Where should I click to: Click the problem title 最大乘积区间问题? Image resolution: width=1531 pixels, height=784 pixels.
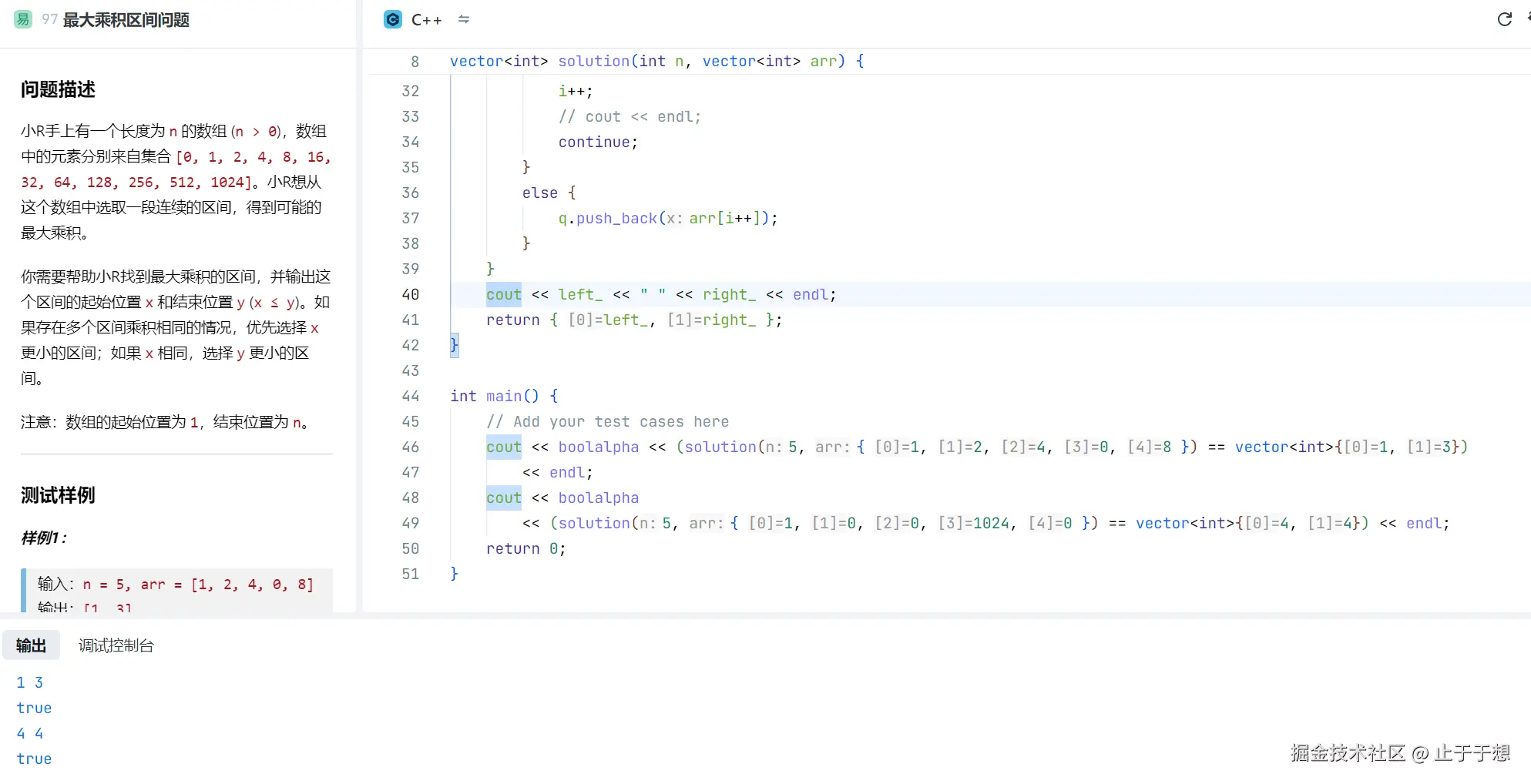click(126, 20)
